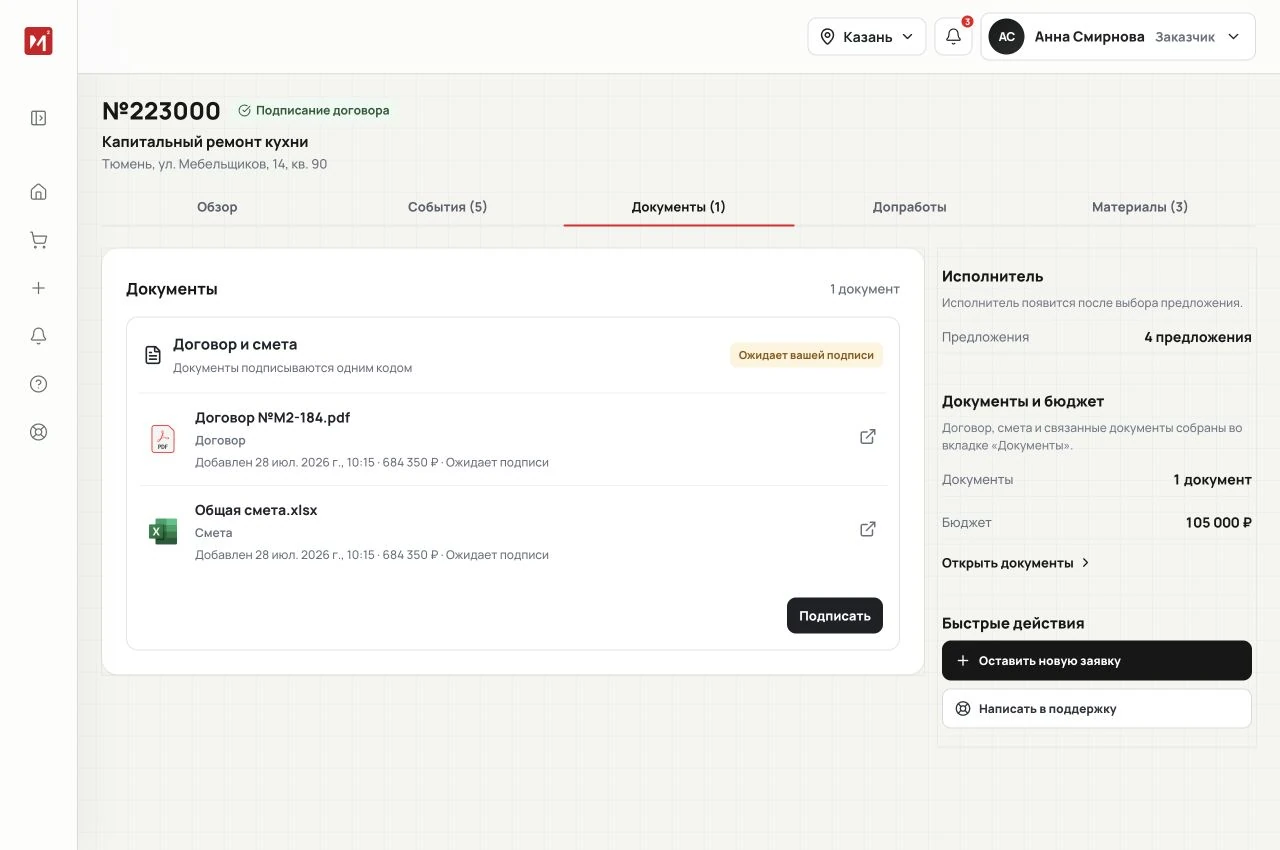
Task: Click the order number №223000
Action: 161,111
